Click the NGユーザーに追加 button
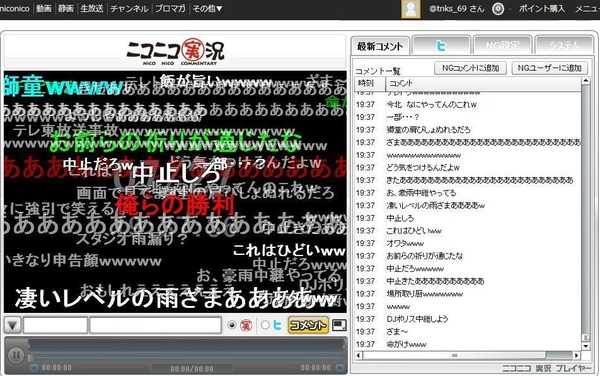This screenshot has width=600, height=376. pos(549,68)
